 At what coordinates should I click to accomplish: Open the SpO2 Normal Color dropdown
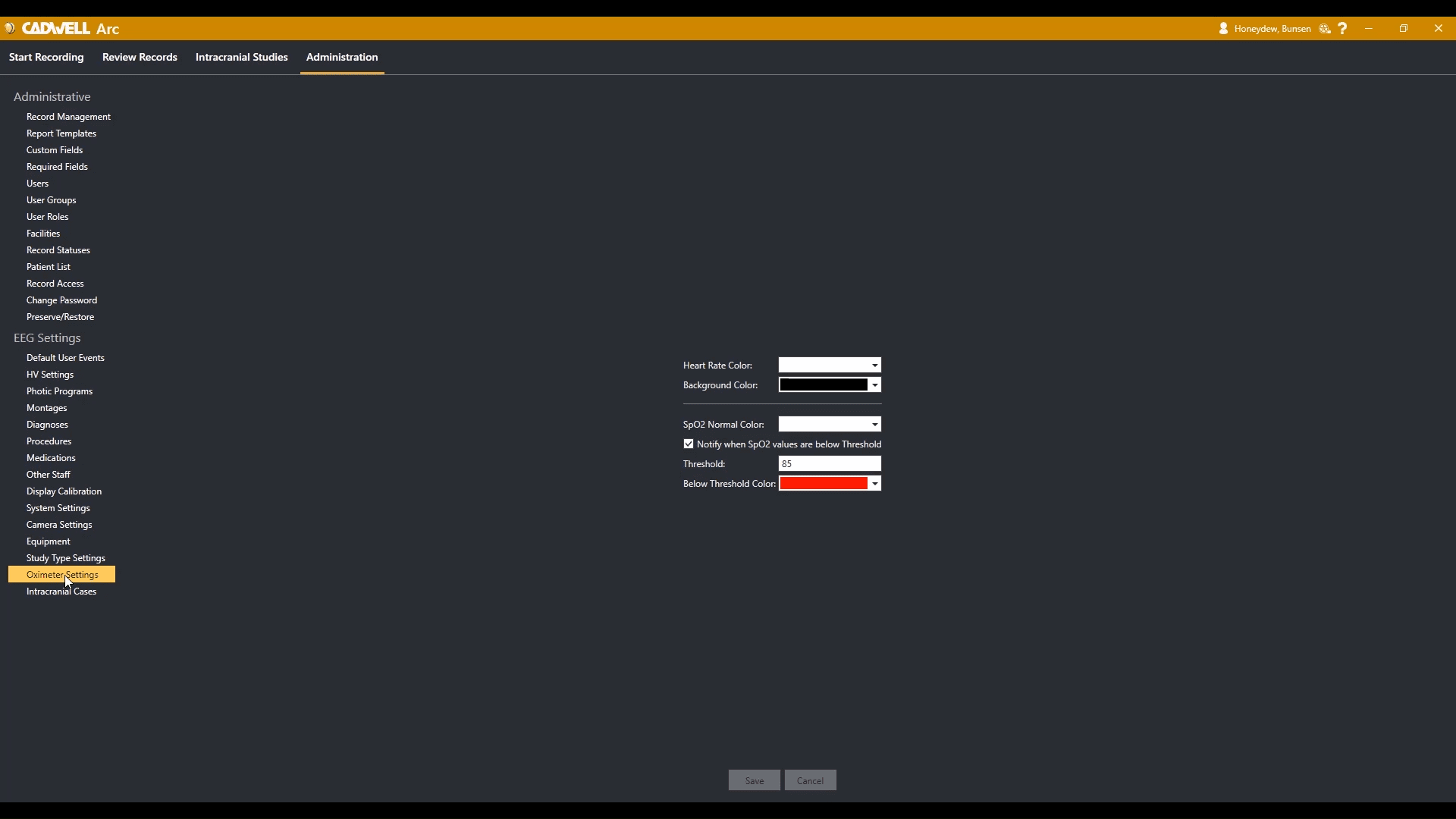pos(874,424)
